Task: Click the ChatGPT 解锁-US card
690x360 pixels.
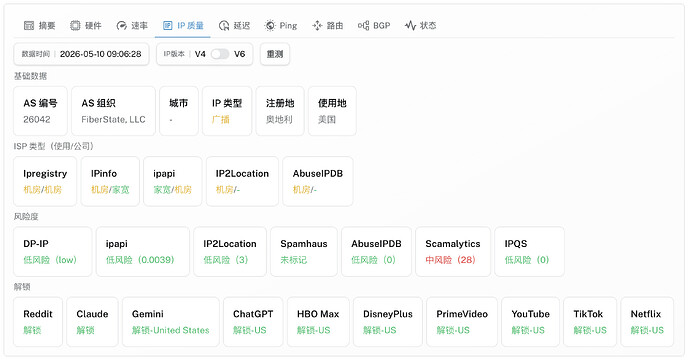Action: tap(253, 322)
